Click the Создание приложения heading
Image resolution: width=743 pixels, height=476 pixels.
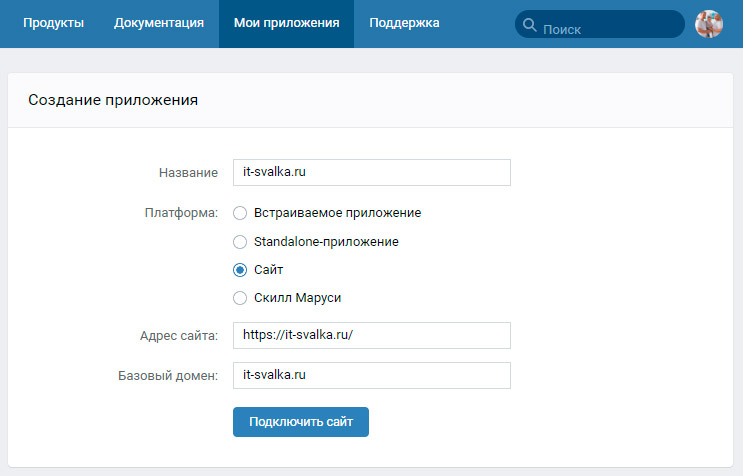pos(113,100)
